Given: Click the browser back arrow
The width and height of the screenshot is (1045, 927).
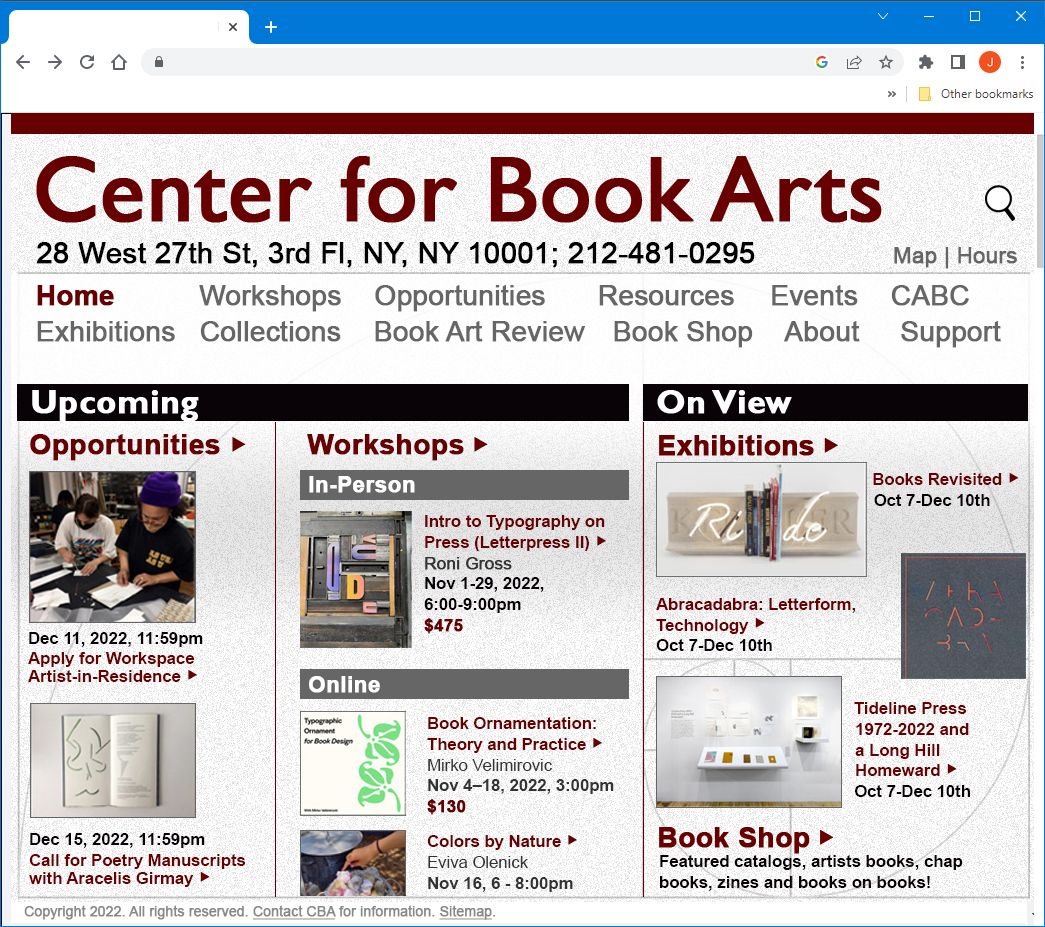Looking at the screenshot, I should [23, 62].
